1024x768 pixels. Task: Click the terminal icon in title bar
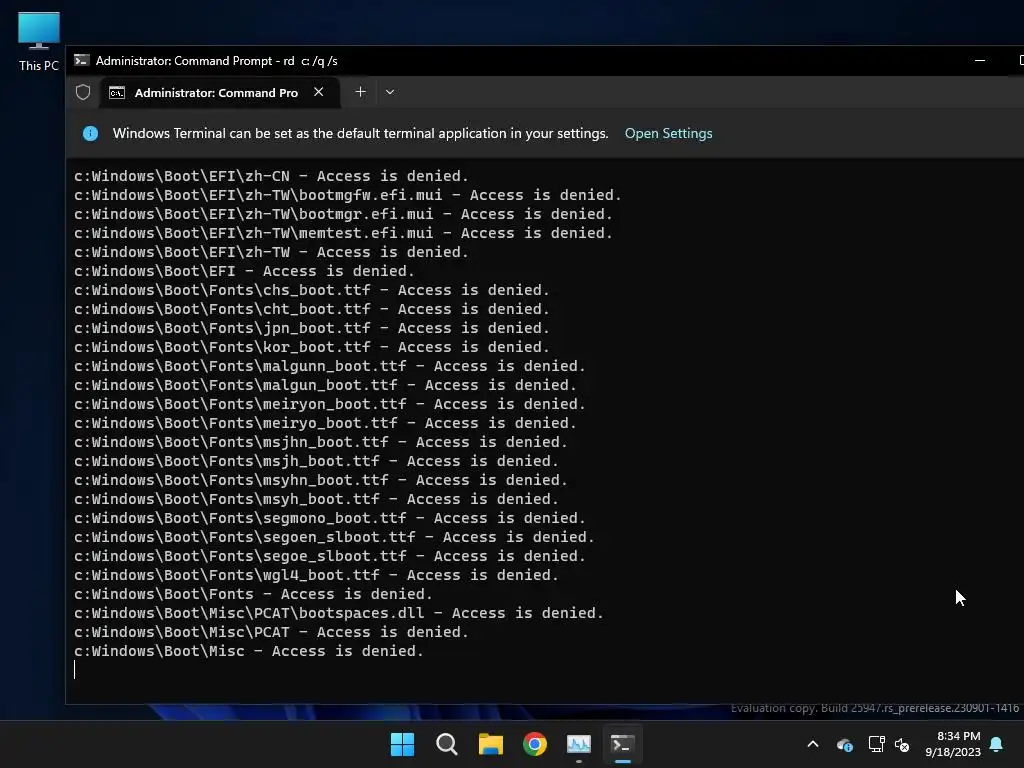point(82,61)
